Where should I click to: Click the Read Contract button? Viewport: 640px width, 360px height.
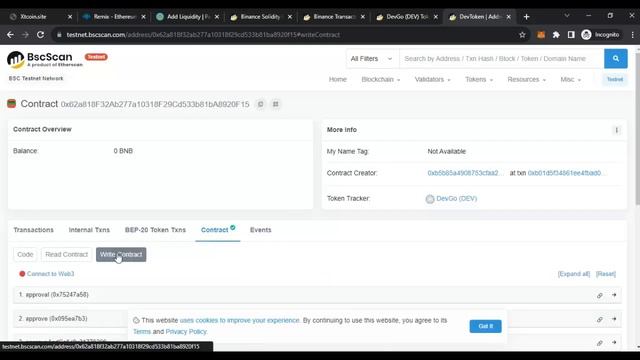pos(67,255)
